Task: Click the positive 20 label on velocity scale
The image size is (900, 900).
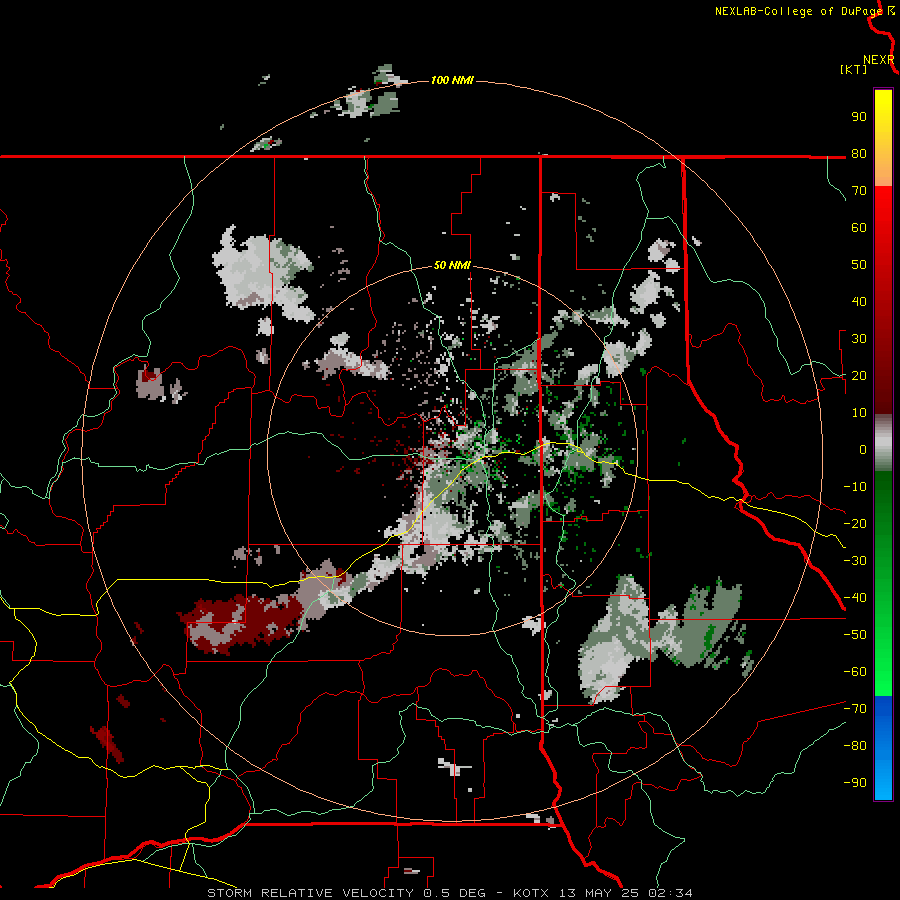Action: 859,375
